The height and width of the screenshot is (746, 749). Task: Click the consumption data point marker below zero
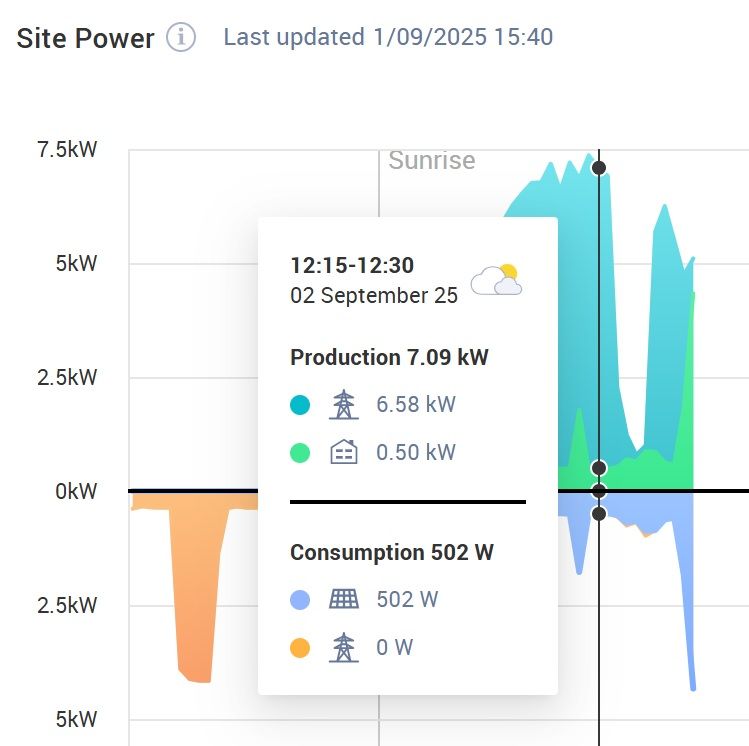point(599,514)
